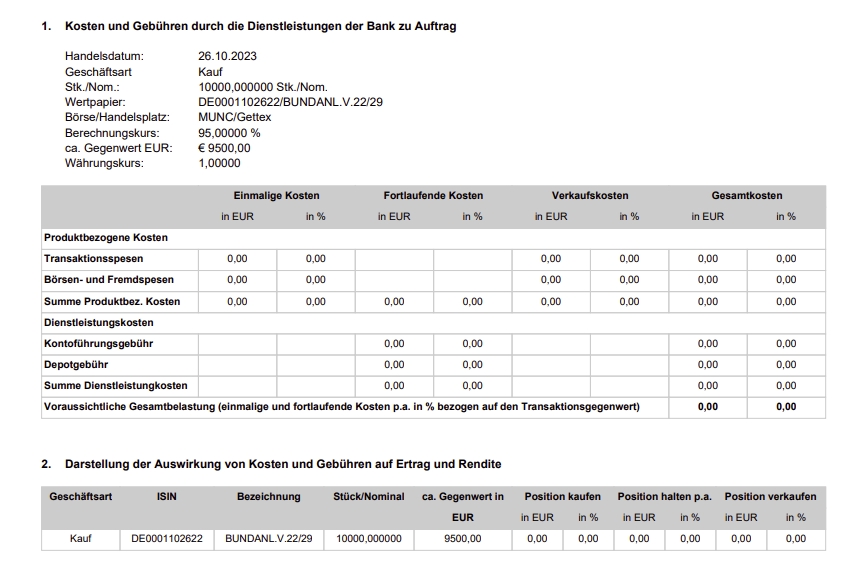Click the Gesamtkosten column header
Viewport: 848px width, 584px height.
coord(747,196)
